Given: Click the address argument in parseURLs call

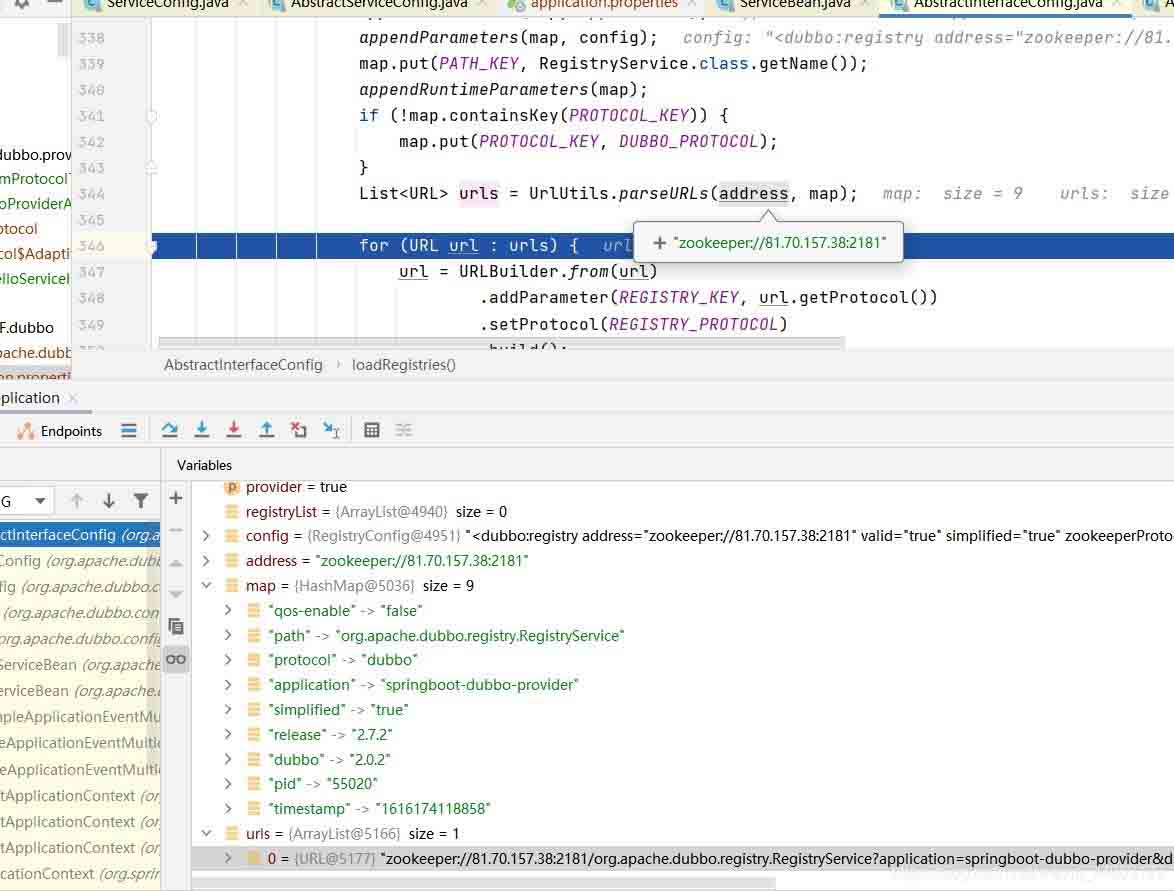Looking at the screenshot, I should 753,193.
